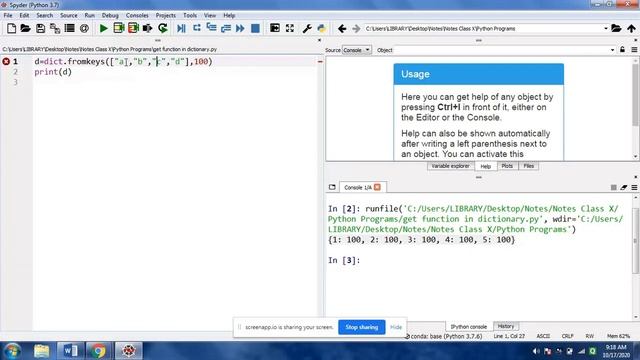Continue execution debug icon

[240, 28]
